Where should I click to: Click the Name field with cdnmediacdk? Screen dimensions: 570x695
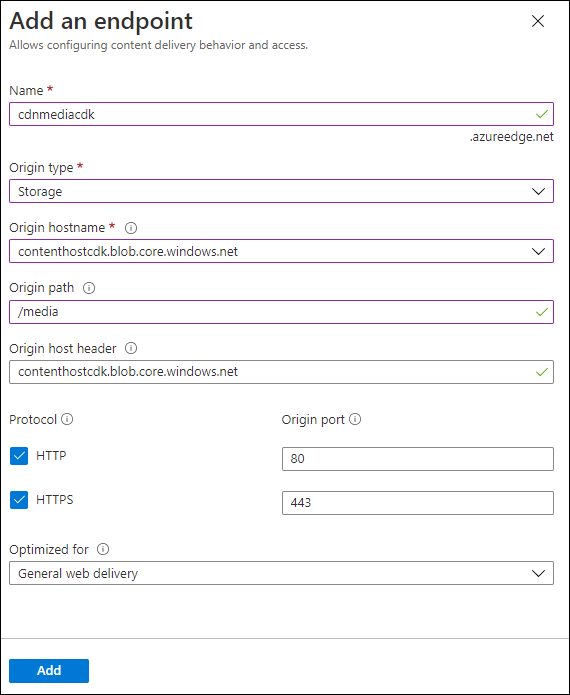point(281,114)
